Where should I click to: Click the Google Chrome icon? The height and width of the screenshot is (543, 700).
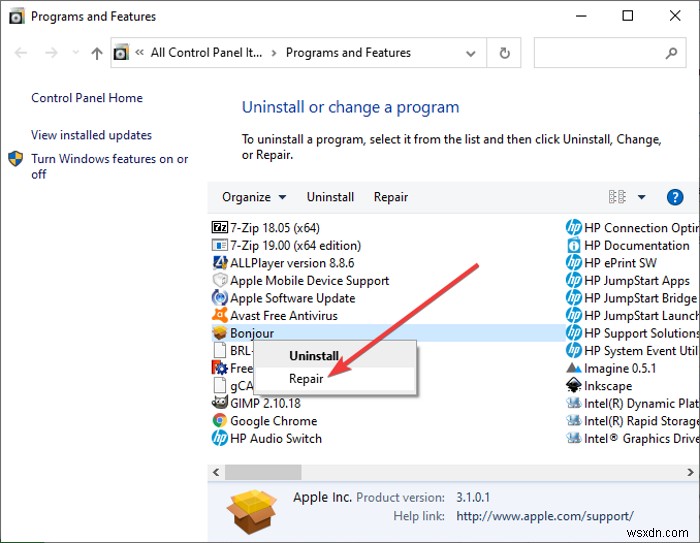click(x=219, y=421)
